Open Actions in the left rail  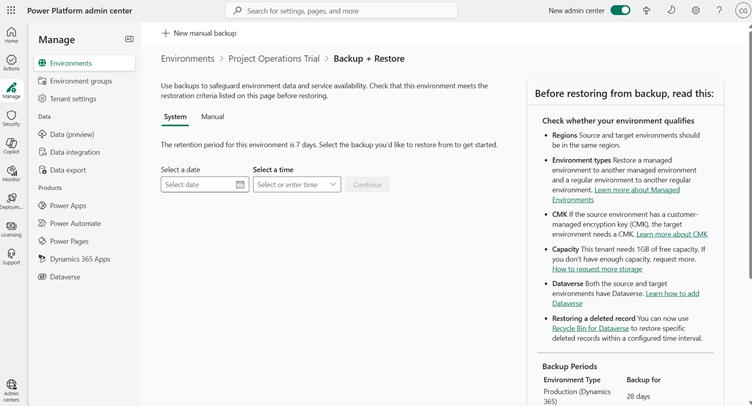click(11, 63)
